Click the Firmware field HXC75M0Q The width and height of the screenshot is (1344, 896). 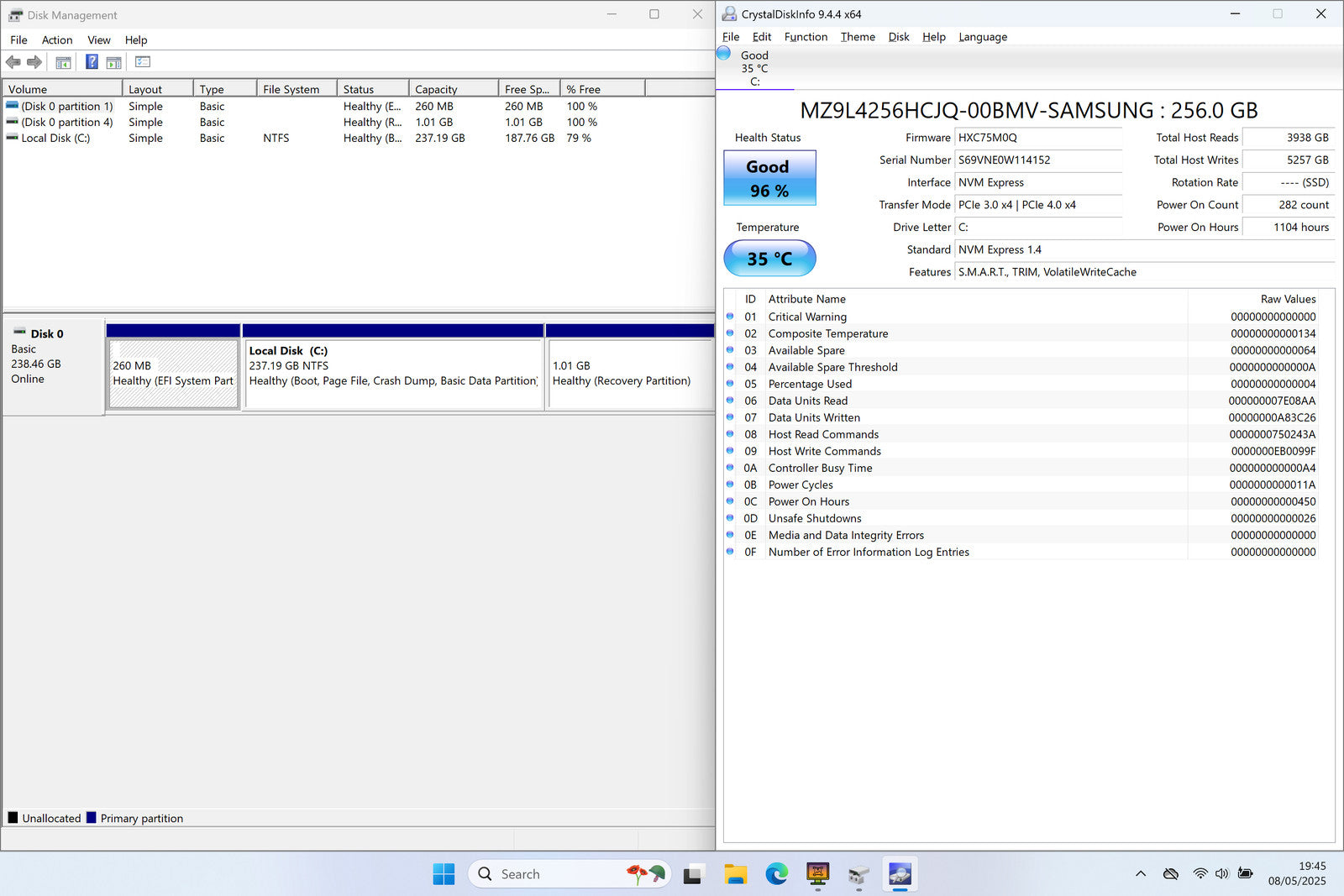click(1038, 138)
